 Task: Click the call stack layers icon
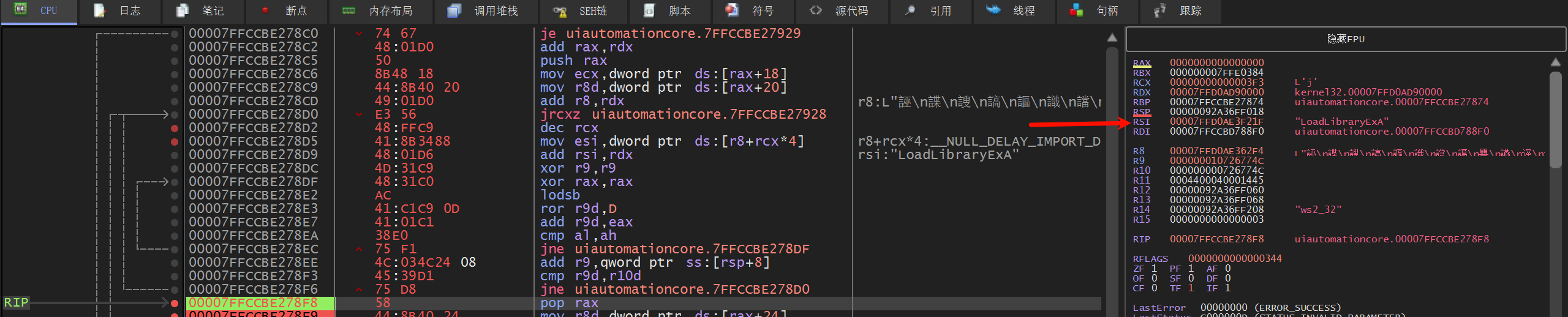pos(454,10)
